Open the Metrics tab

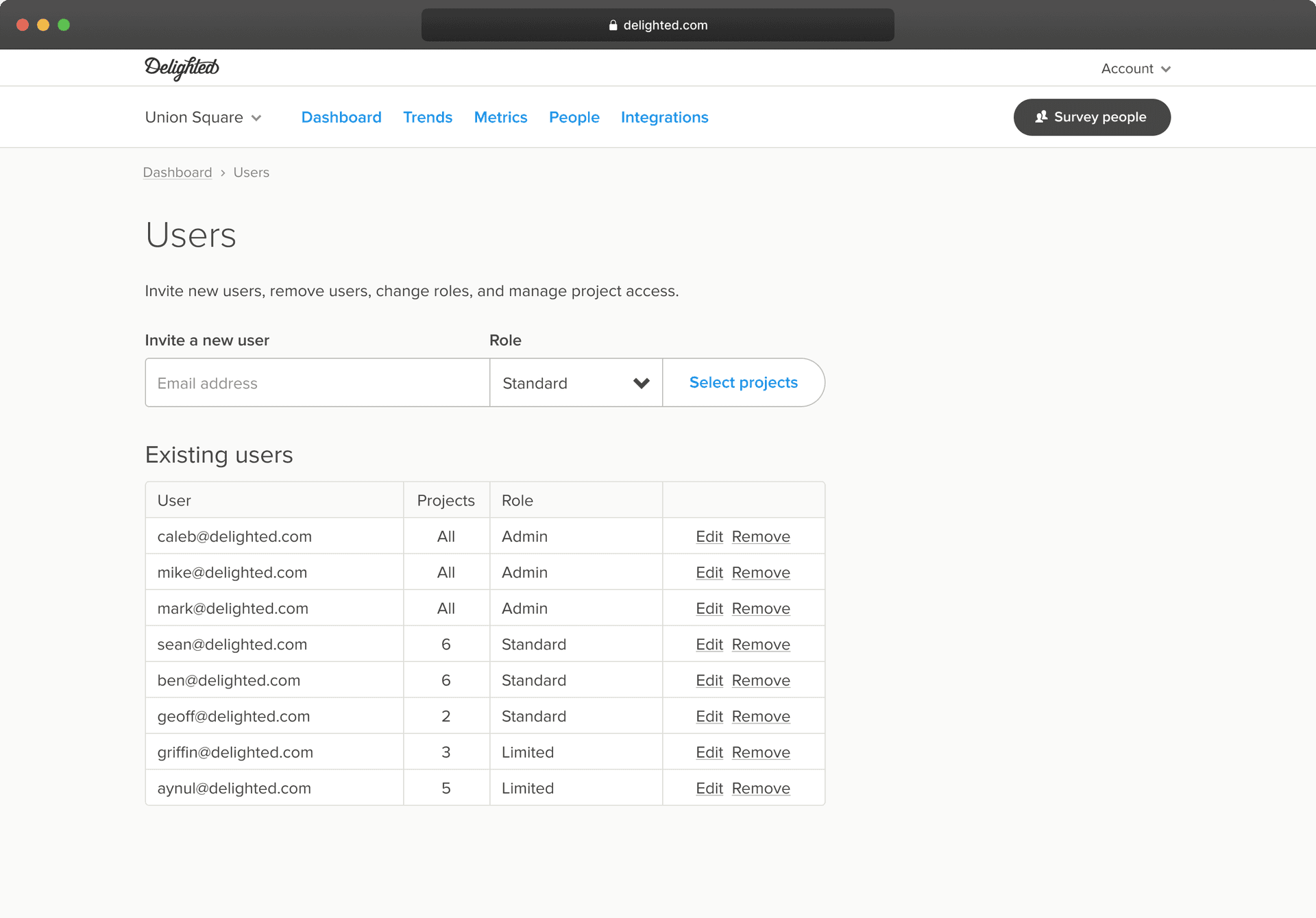pos(500,117)
